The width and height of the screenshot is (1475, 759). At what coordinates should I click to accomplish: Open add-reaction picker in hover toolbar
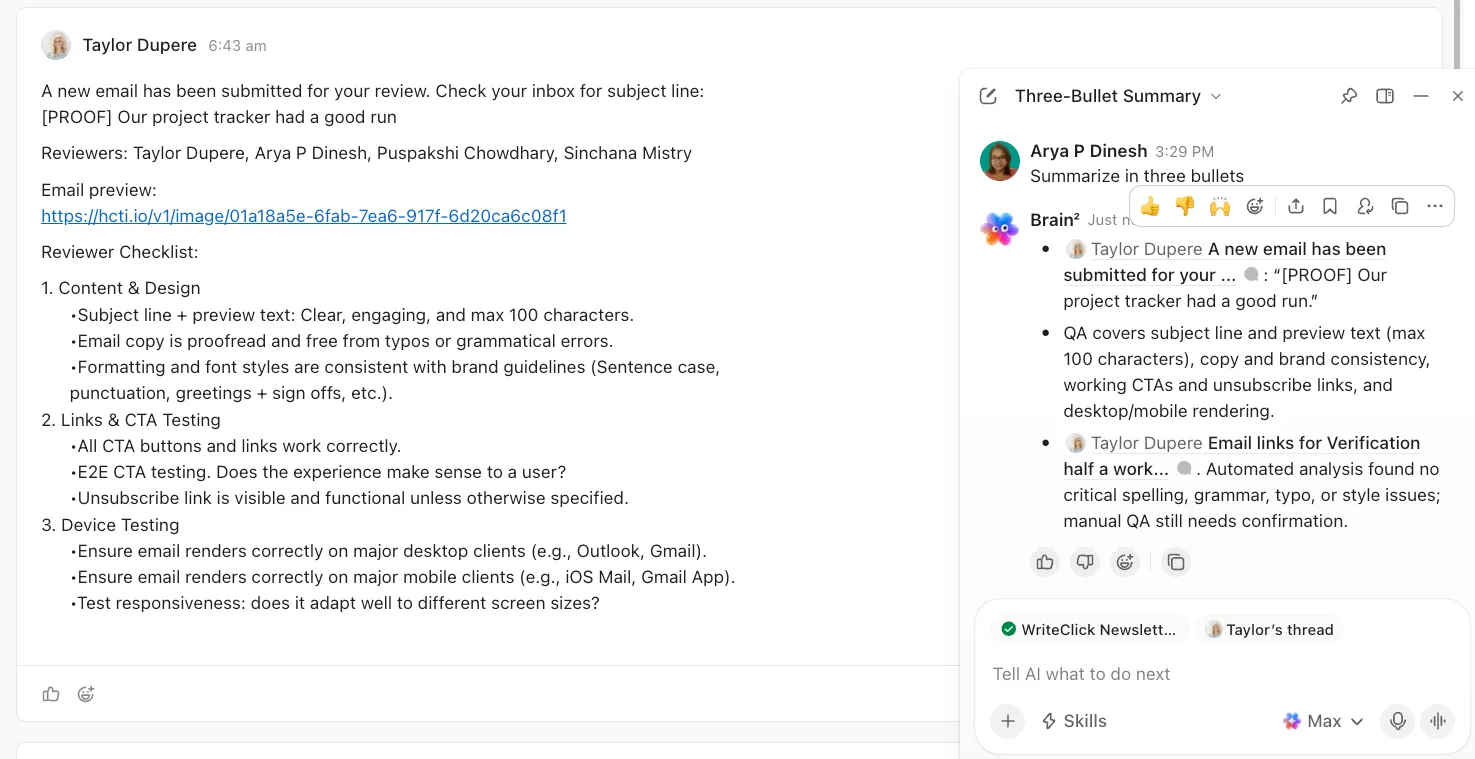(1255, 206)
